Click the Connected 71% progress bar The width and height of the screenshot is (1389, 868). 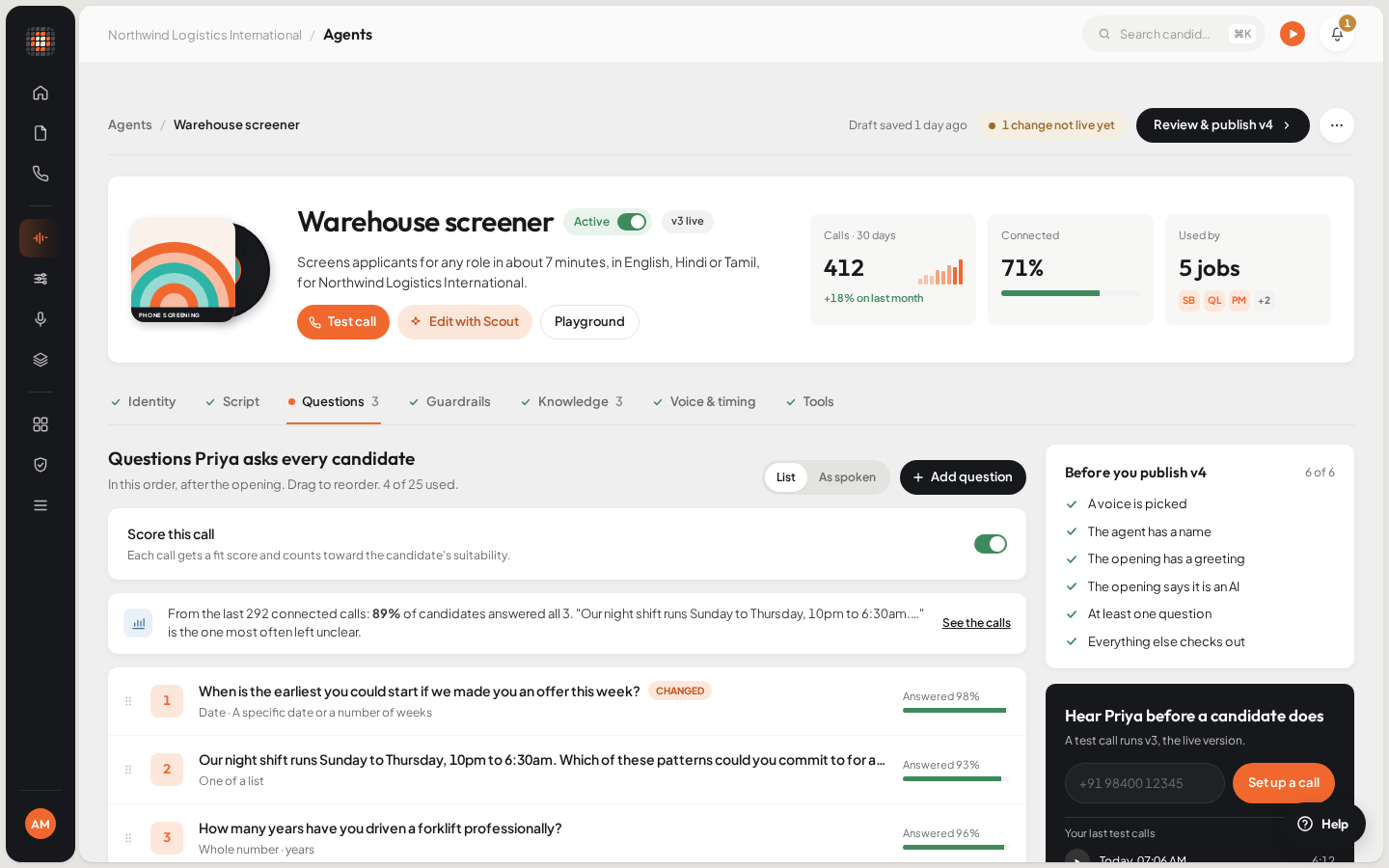1071,293
